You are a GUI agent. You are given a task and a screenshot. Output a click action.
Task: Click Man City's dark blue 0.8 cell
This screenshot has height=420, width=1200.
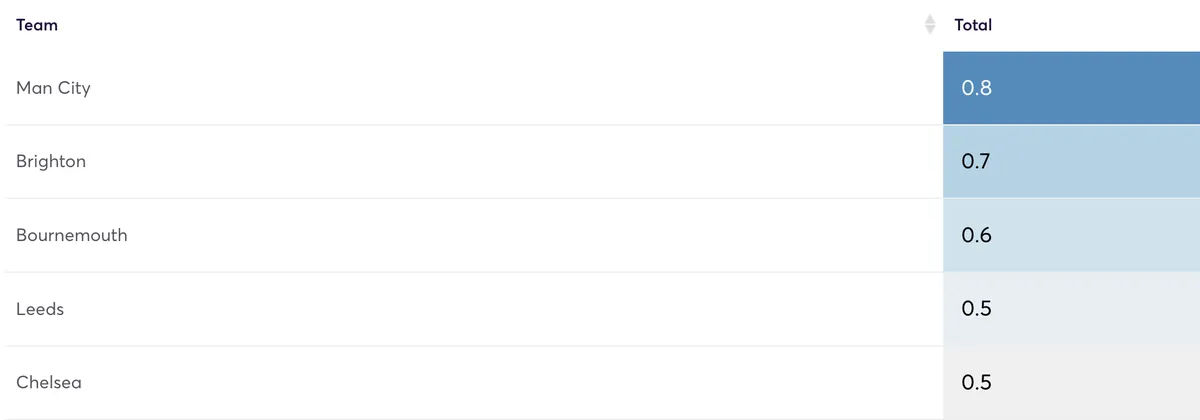[x=1070, y=88]
